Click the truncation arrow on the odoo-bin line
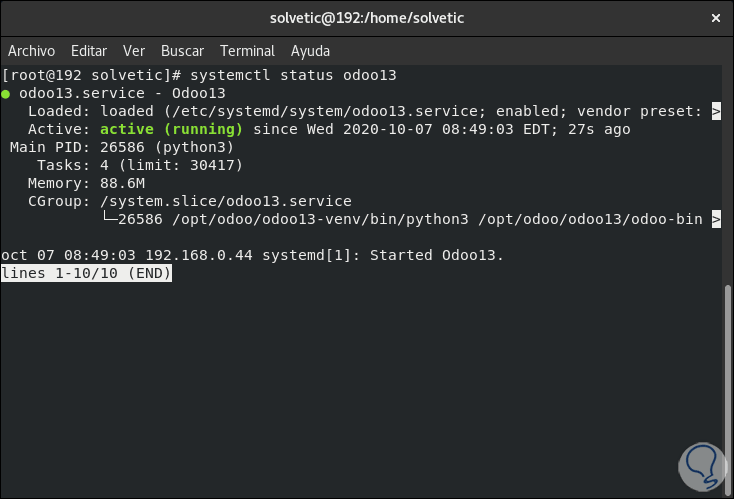 [x=716, y=219]
